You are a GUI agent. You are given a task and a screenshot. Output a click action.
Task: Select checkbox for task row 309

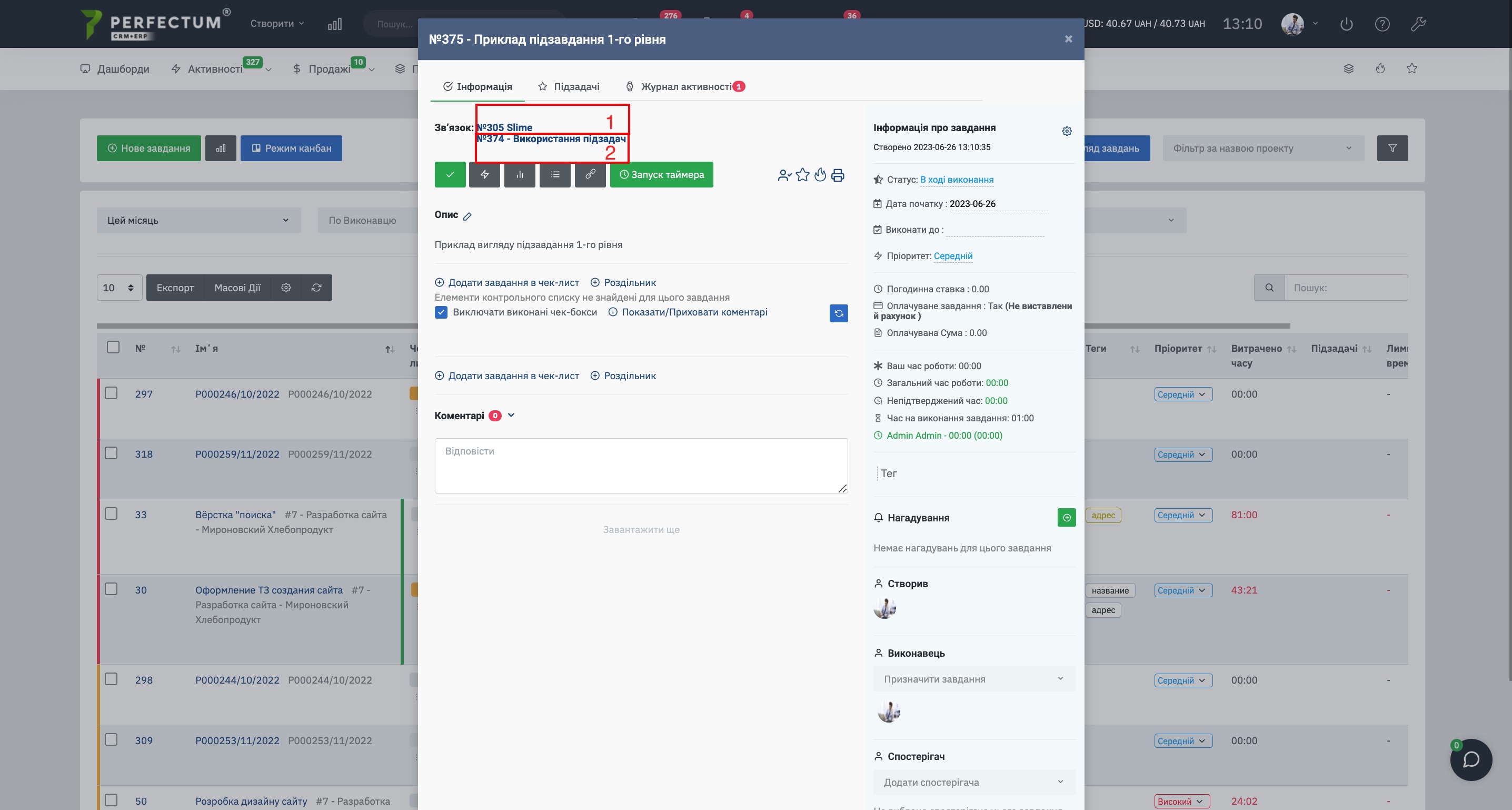111,739
